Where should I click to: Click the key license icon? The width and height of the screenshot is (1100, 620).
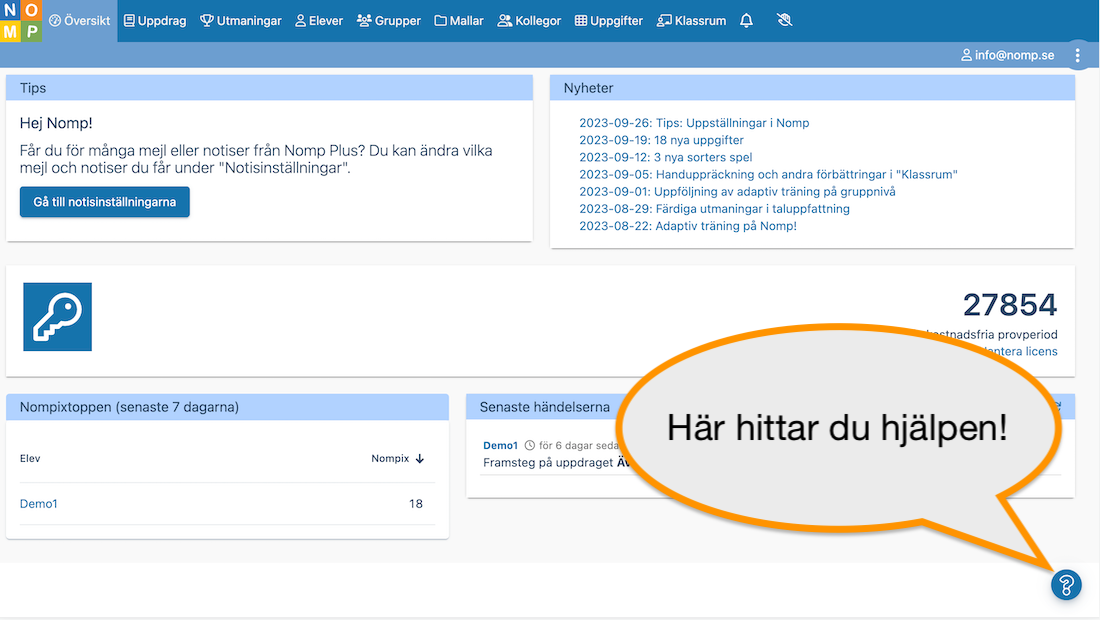pos(58,316)
